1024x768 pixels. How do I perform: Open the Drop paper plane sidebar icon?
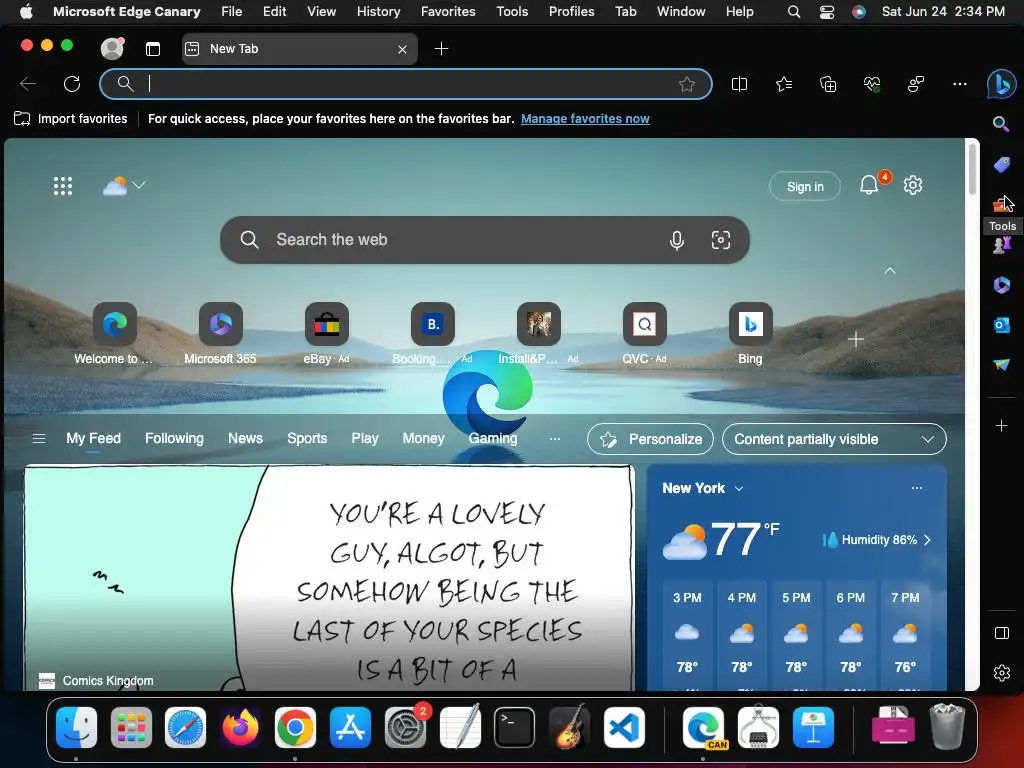pos(1002,364)
